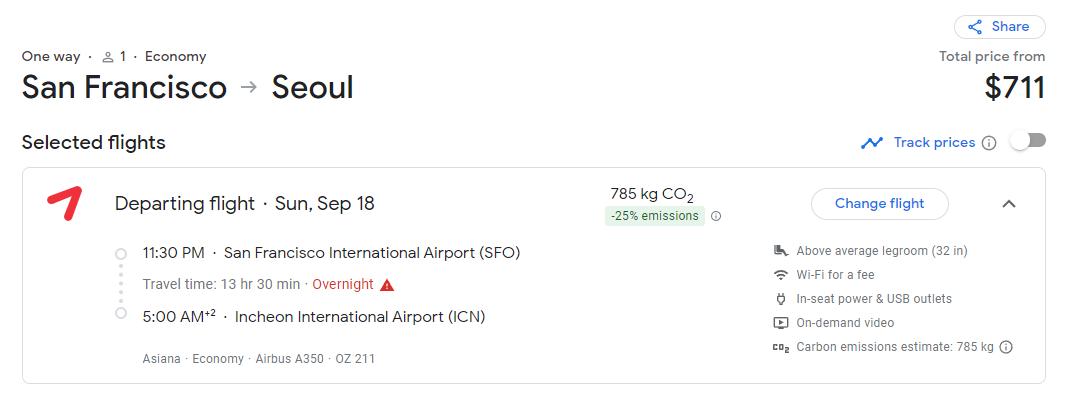Open the Share button
The width and height of the screenshot is (1065, 405).
pos(999,27)
